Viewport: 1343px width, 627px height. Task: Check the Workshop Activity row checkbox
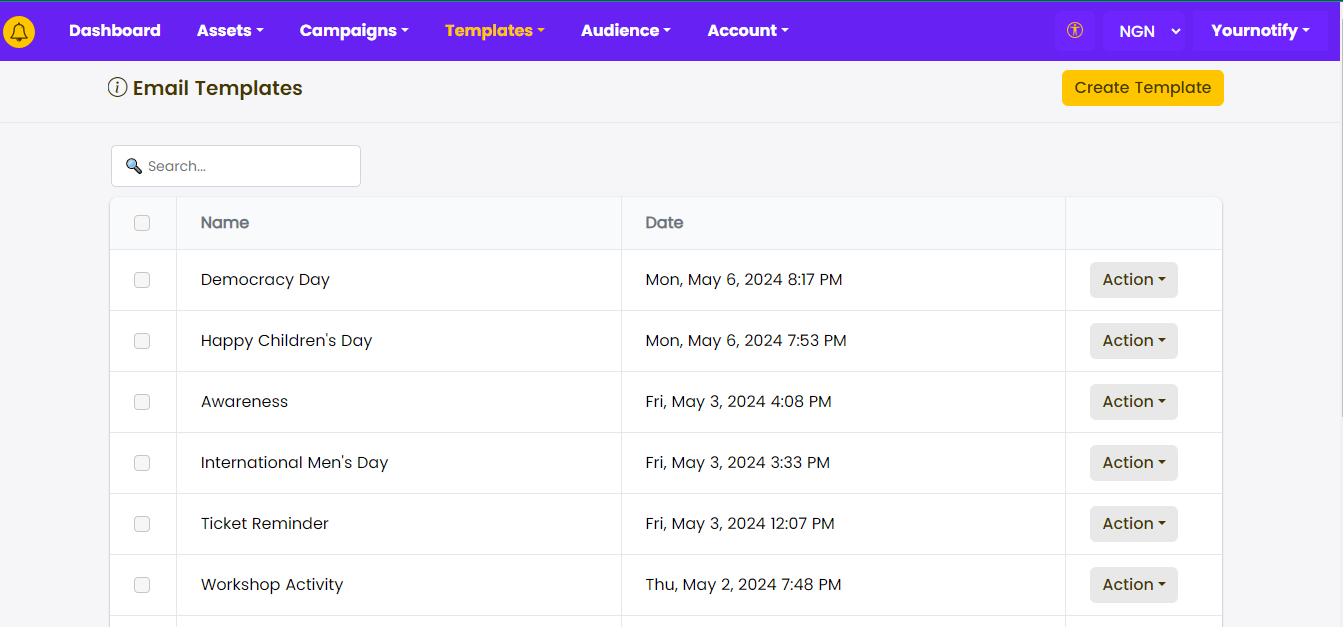142,585
